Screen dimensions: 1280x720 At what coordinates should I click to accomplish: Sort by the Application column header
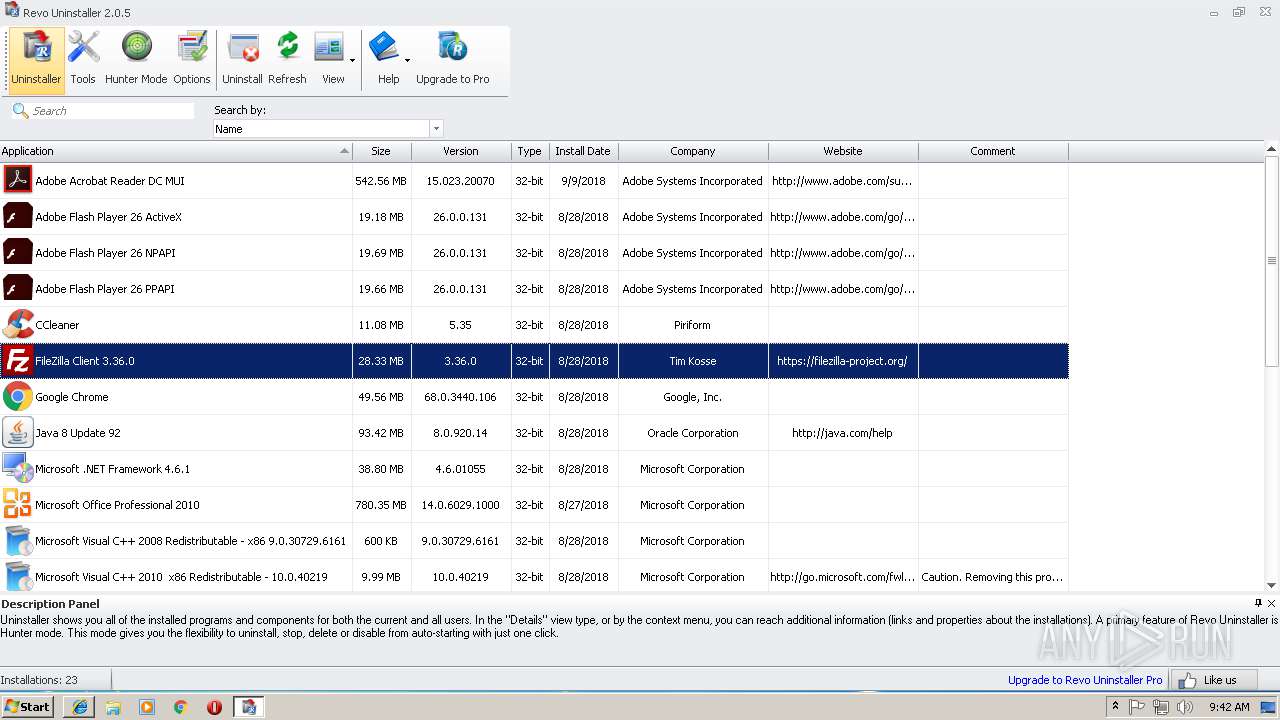(176, 151)
